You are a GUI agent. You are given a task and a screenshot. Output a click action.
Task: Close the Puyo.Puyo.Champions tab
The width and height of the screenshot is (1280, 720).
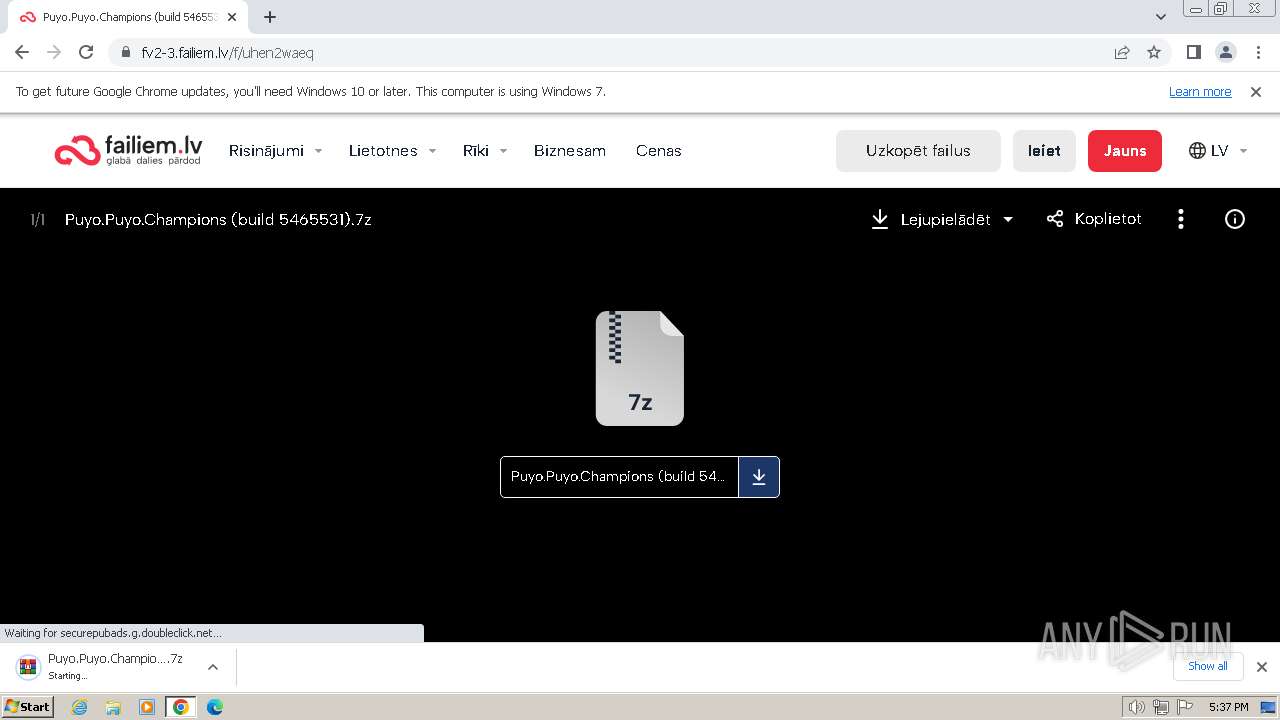click(231, 17)
